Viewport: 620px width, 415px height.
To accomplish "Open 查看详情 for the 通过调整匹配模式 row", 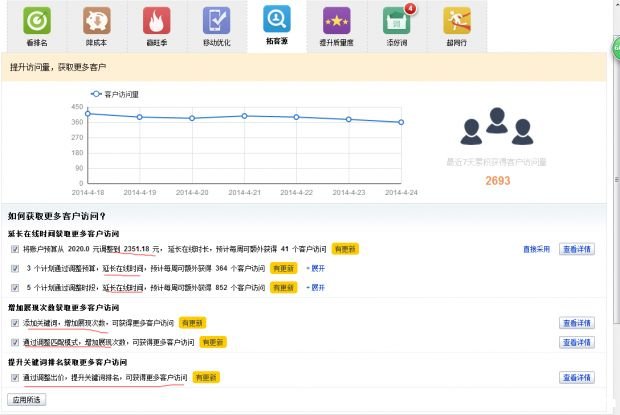I will [x=577, y=342].
